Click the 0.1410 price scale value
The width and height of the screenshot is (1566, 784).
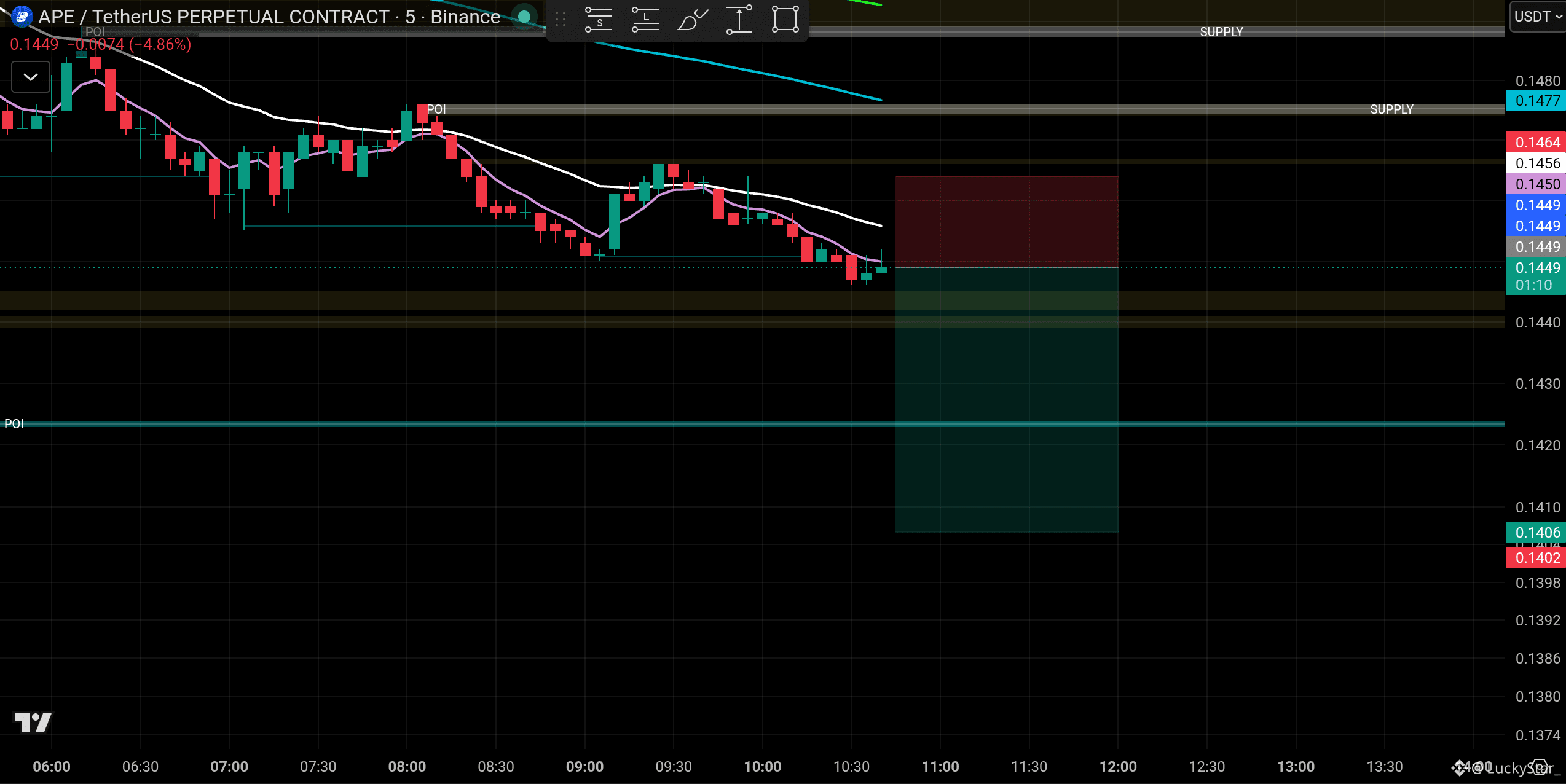click(1537, 508)
